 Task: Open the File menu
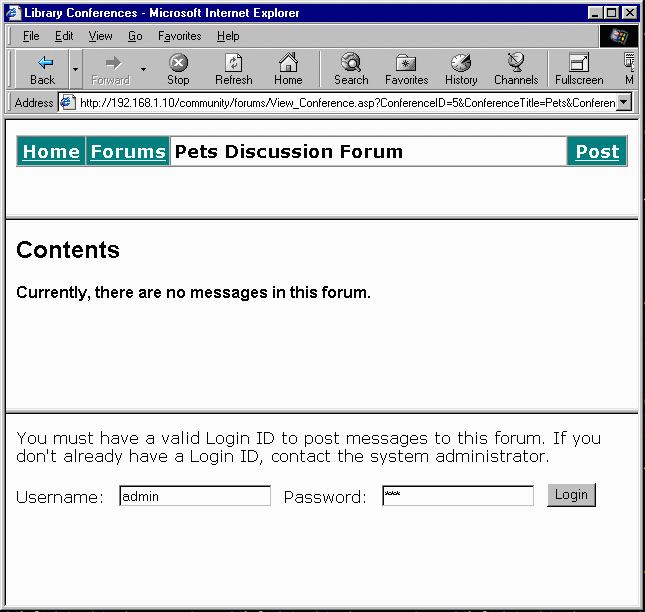click(x=31, y=36)
